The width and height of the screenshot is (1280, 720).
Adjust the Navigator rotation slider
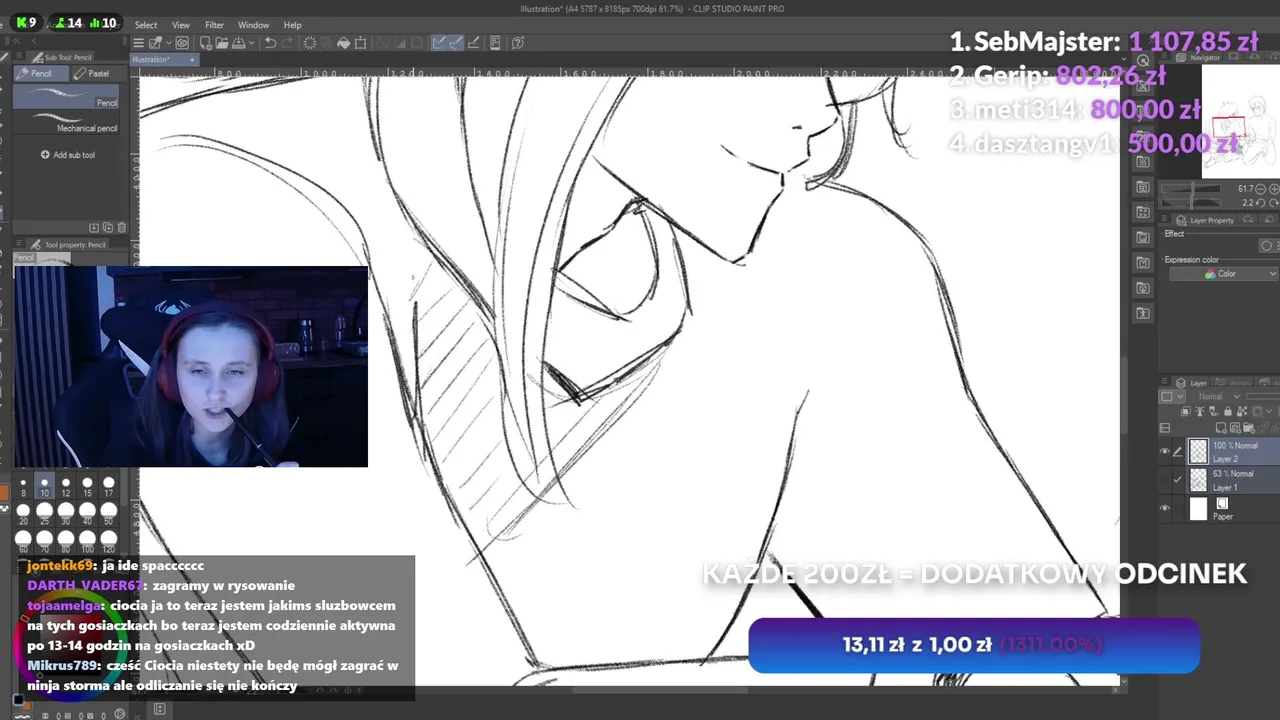click(1191, 203)
